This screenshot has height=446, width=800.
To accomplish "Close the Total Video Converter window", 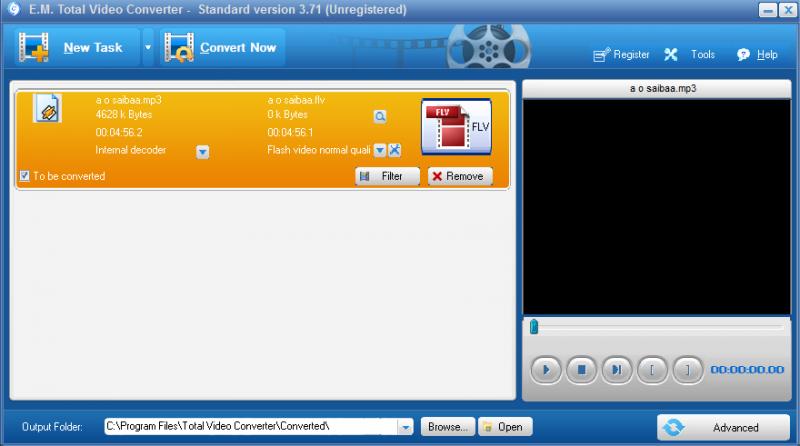I will coord(788,10).
